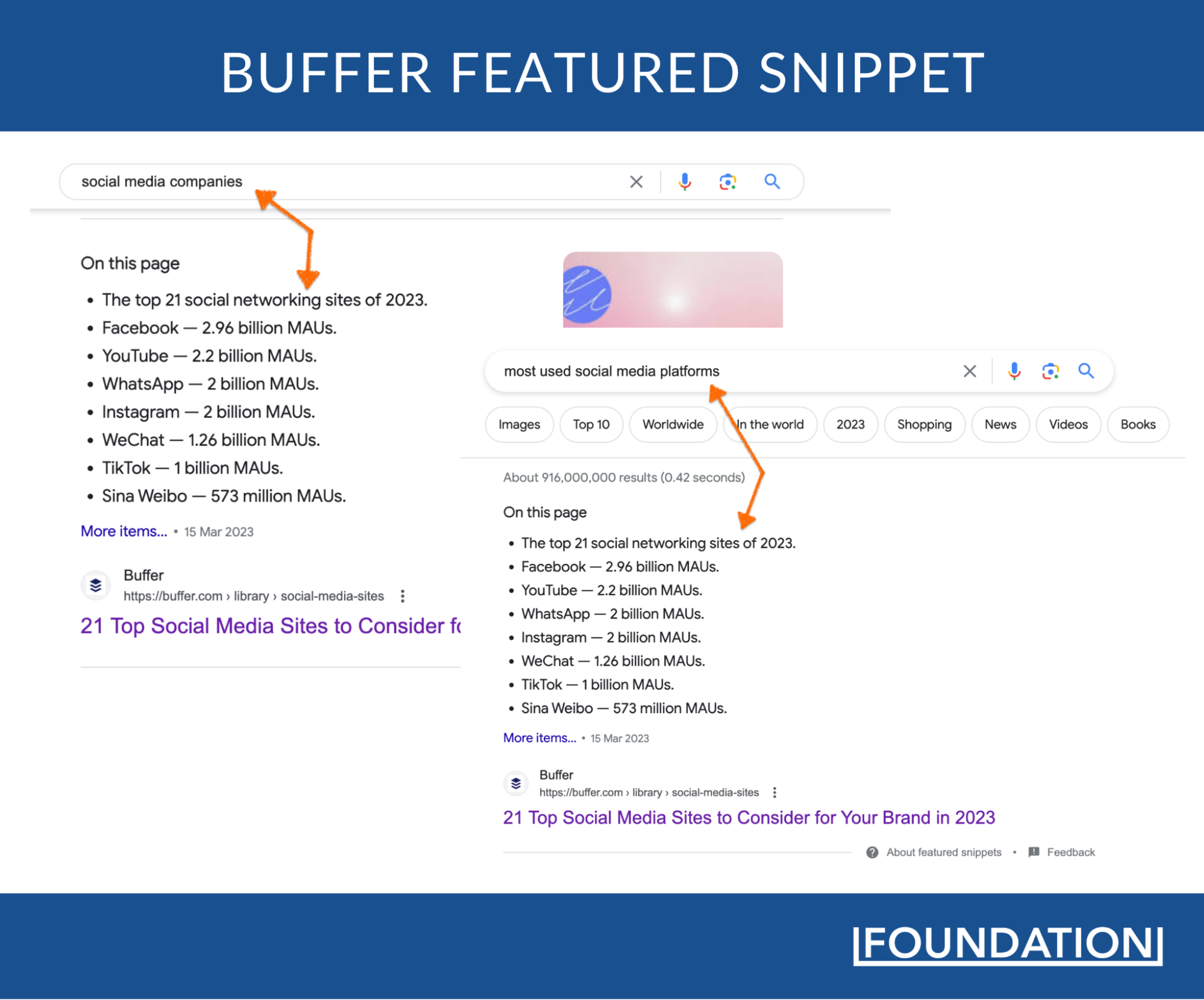Expand the Worldwide filter dropdown
The image size is (1204, 1000).
[x=673, y=424]
